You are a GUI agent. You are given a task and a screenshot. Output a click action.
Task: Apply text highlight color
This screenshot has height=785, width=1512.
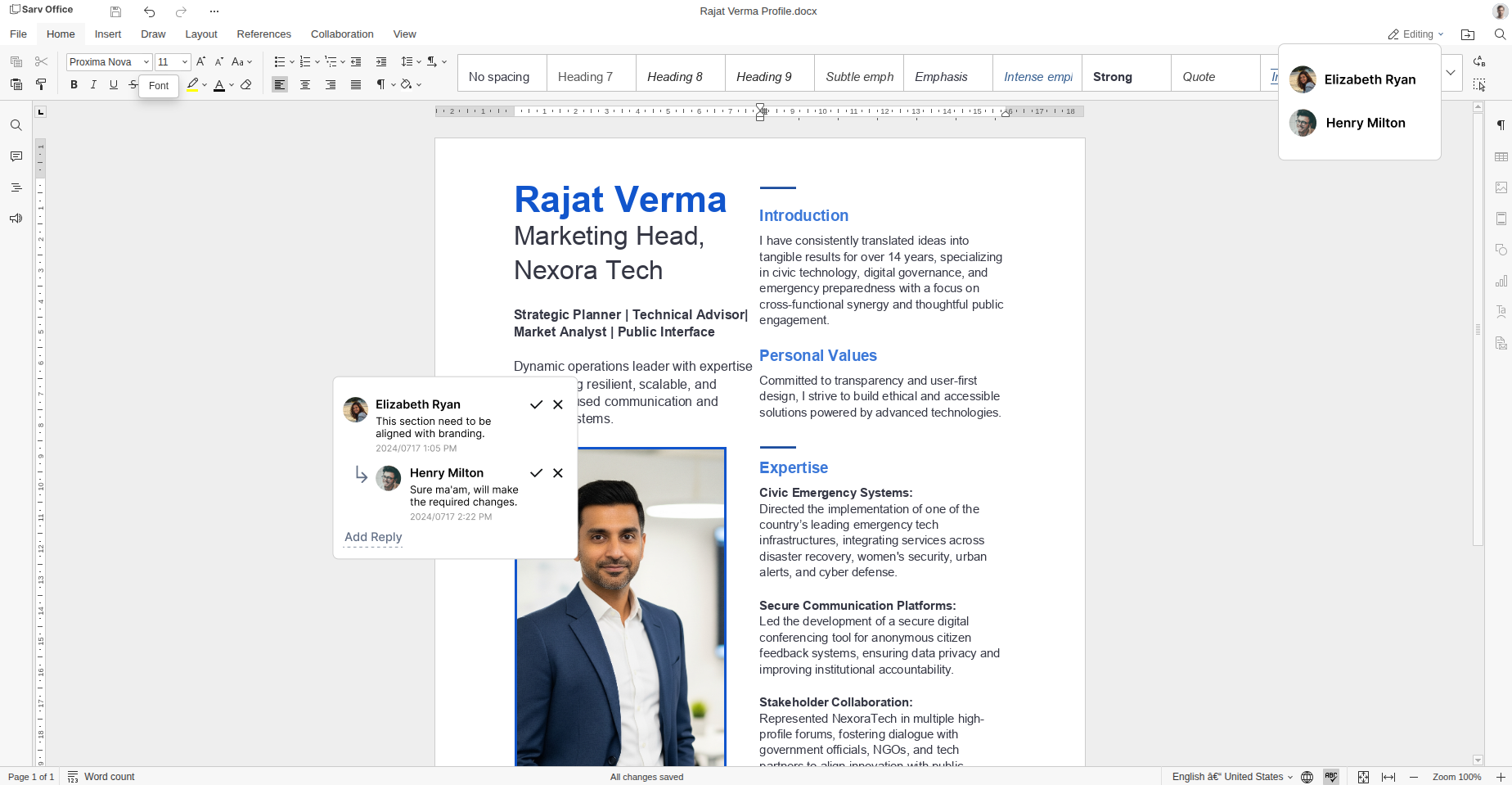(x=193, y=84)
